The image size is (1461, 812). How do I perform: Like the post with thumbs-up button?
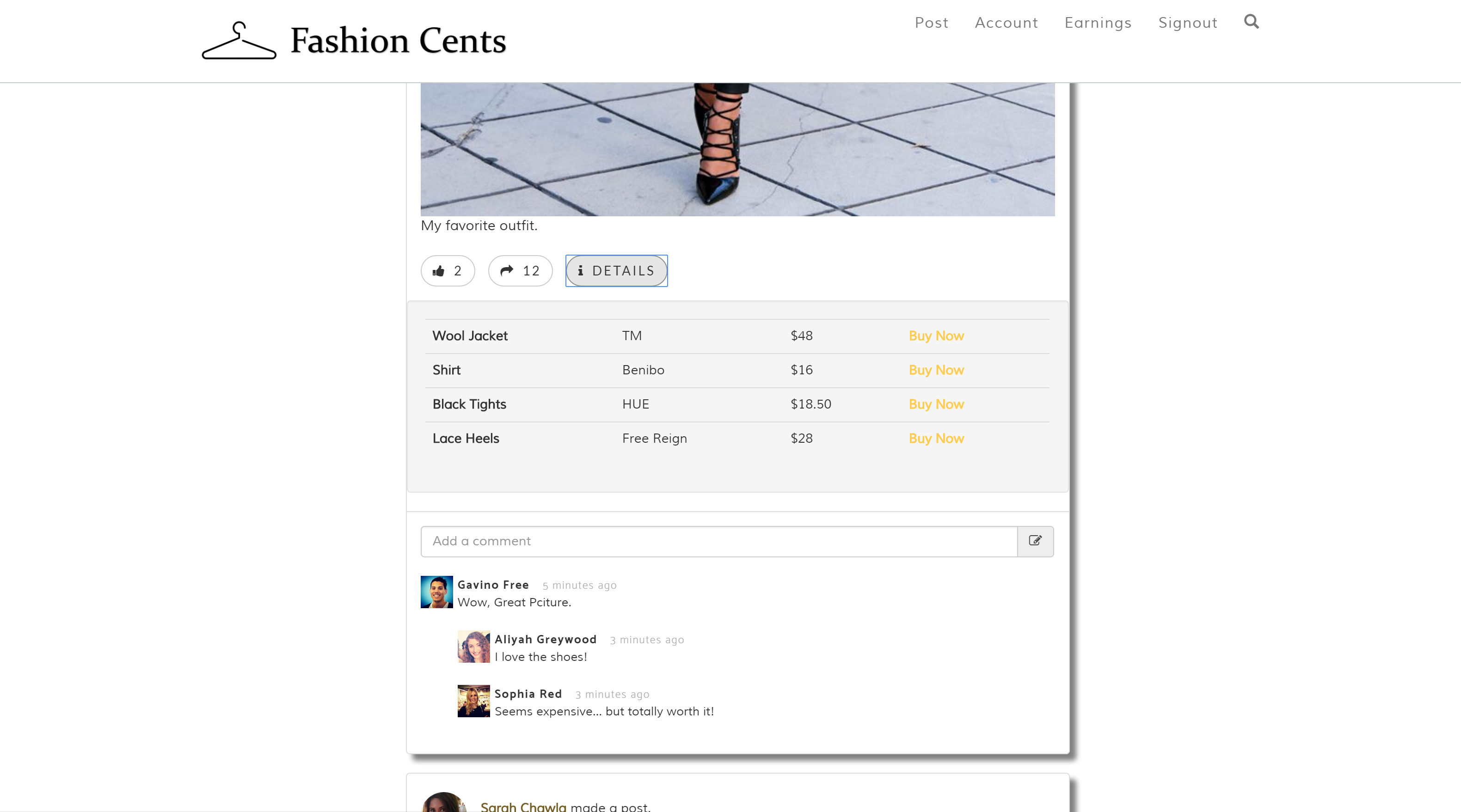(448, 271)
